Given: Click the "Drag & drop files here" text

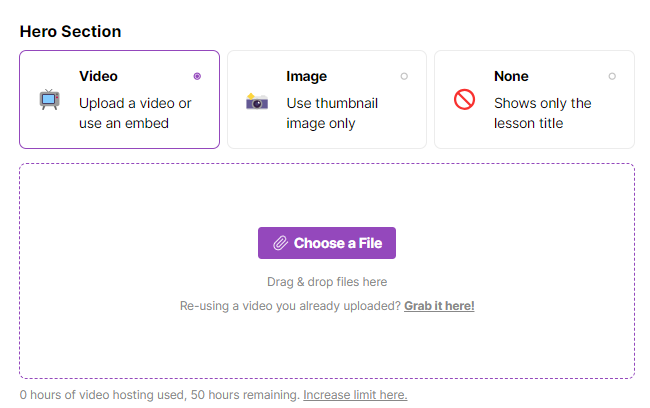Looking at the screenshot, I should pos(327,282).
